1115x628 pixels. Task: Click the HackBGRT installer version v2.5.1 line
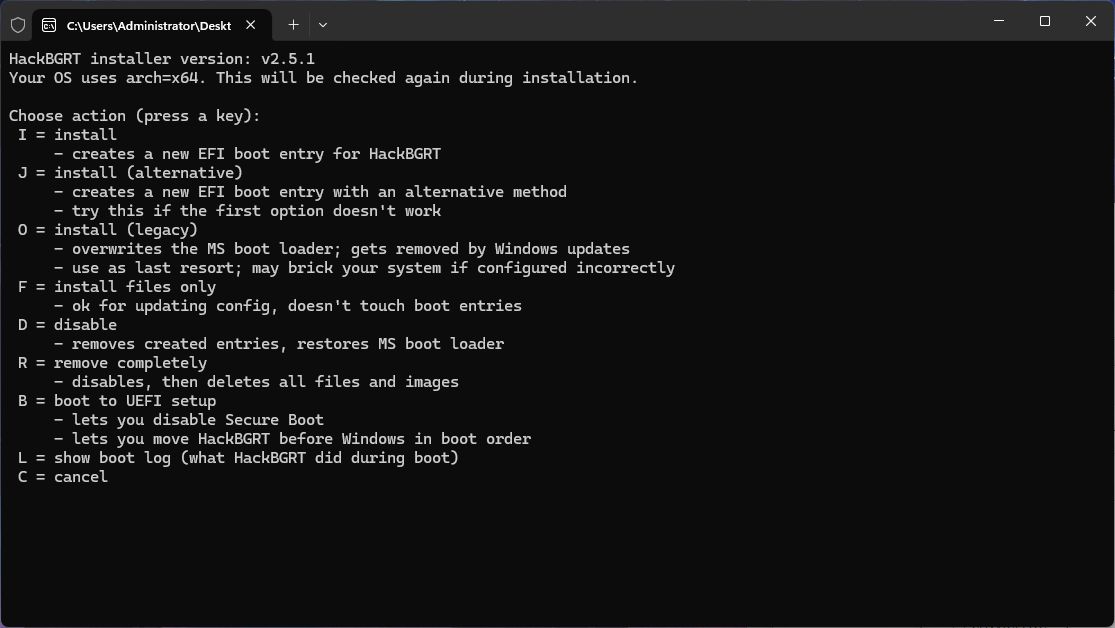162,59
